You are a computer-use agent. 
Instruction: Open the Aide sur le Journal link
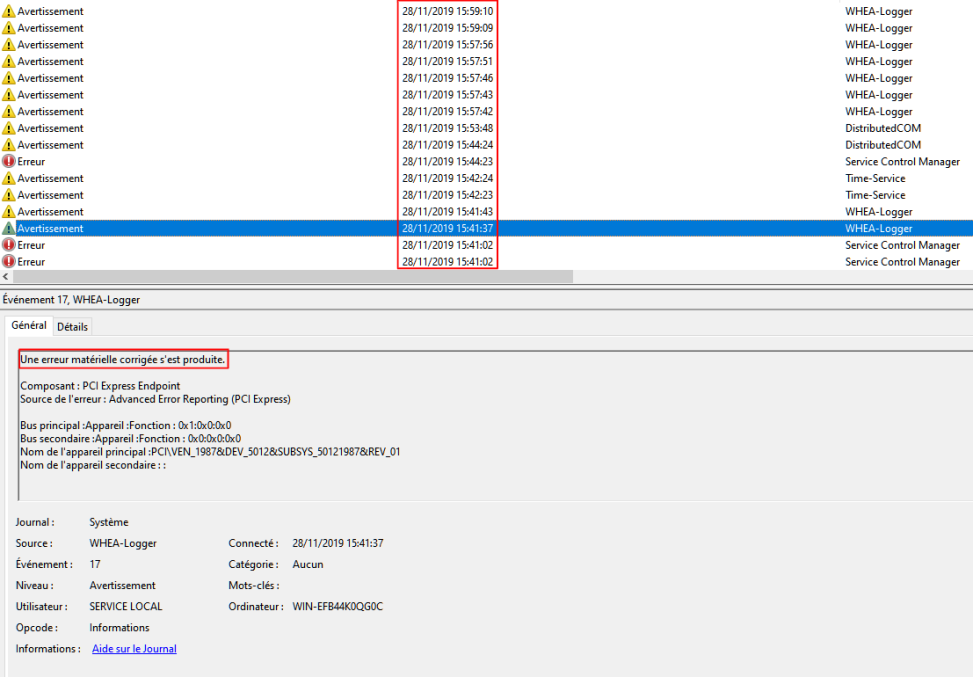click(134, 648)
